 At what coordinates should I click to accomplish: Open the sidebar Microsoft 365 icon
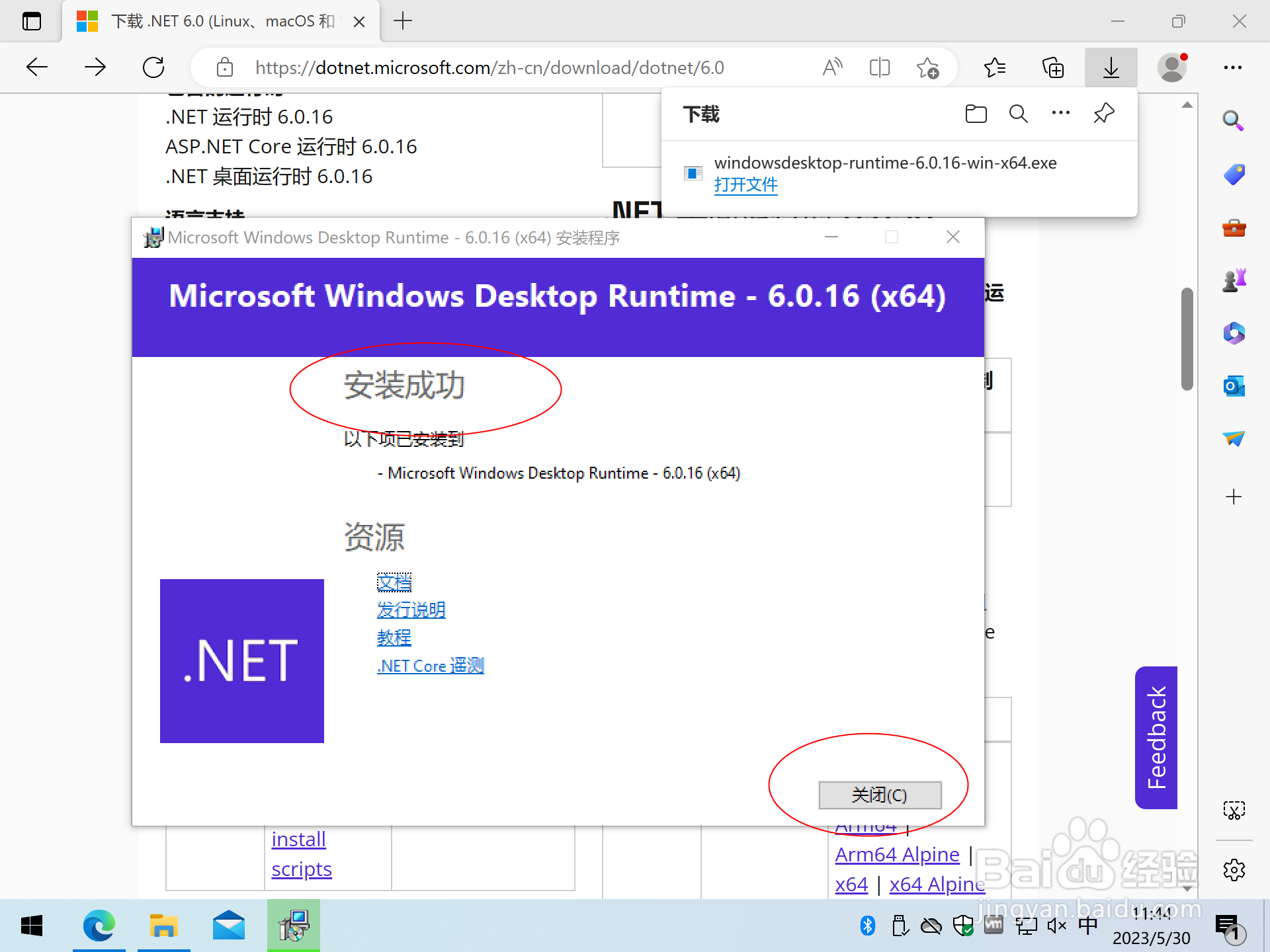[x=1233, y=333]
